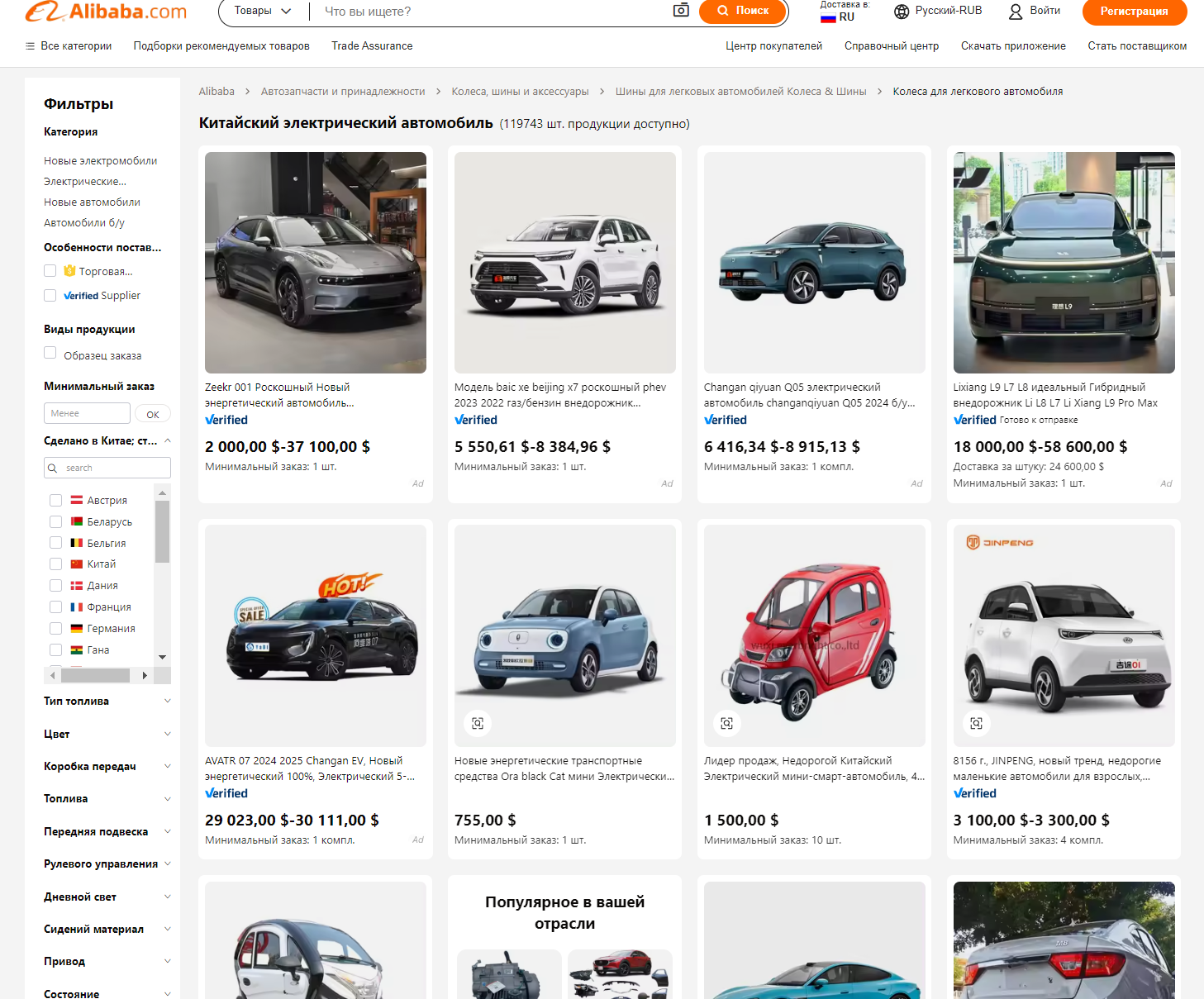
Task: Open the Zeekr 001 product thumbnail
Action: pyautogui.click(x=316, y=263)
